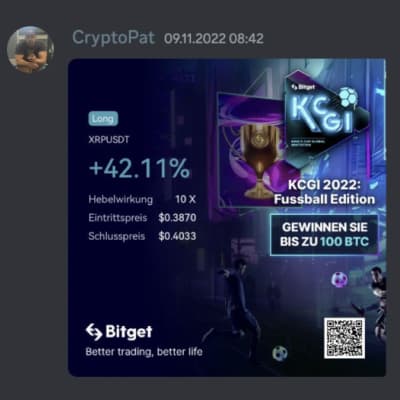Click the Bitget arrows logo icon

(x=94, y=332)
